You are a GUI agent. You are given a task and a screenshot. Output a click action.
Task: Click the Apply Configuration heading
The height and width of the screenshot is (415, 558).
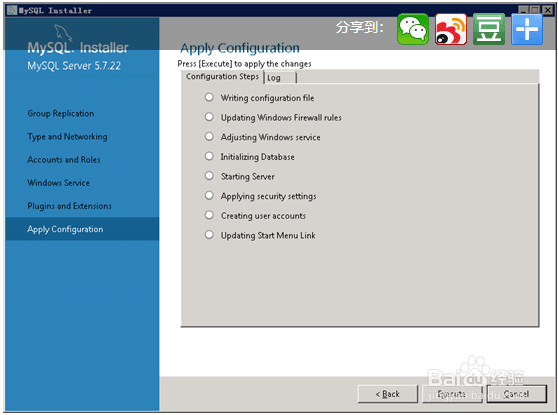(x=240, y=48)
